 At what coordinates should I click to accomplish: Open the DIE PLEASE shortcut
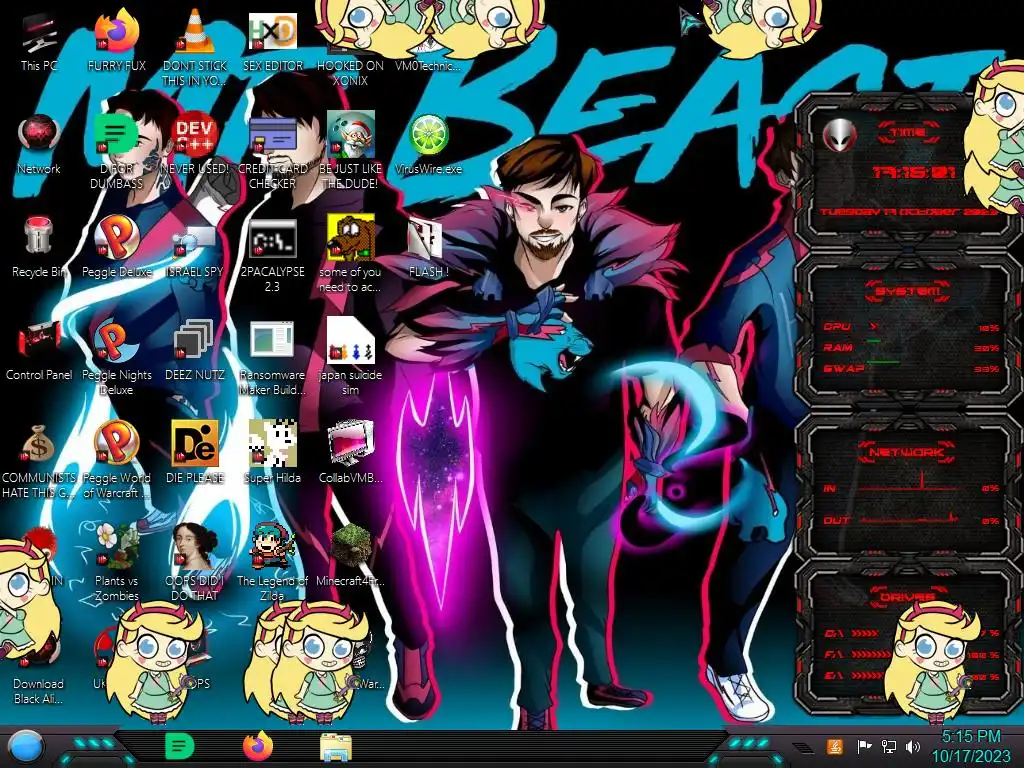pos(195,453)
